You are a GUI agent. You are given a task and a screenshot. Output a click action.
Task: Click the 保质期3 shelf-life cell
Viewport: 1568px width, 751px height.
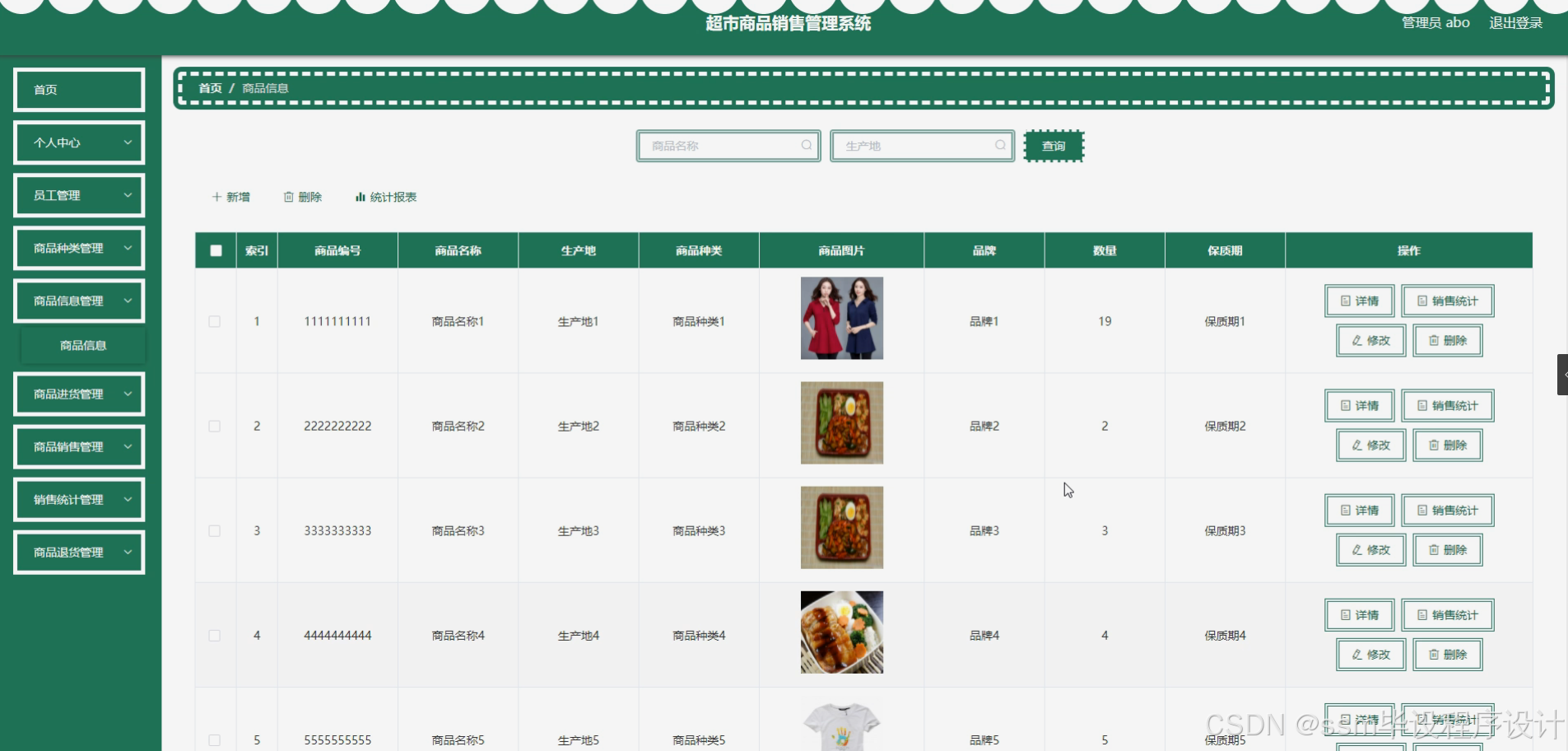pyautogui.click(x=1225, y=531)
